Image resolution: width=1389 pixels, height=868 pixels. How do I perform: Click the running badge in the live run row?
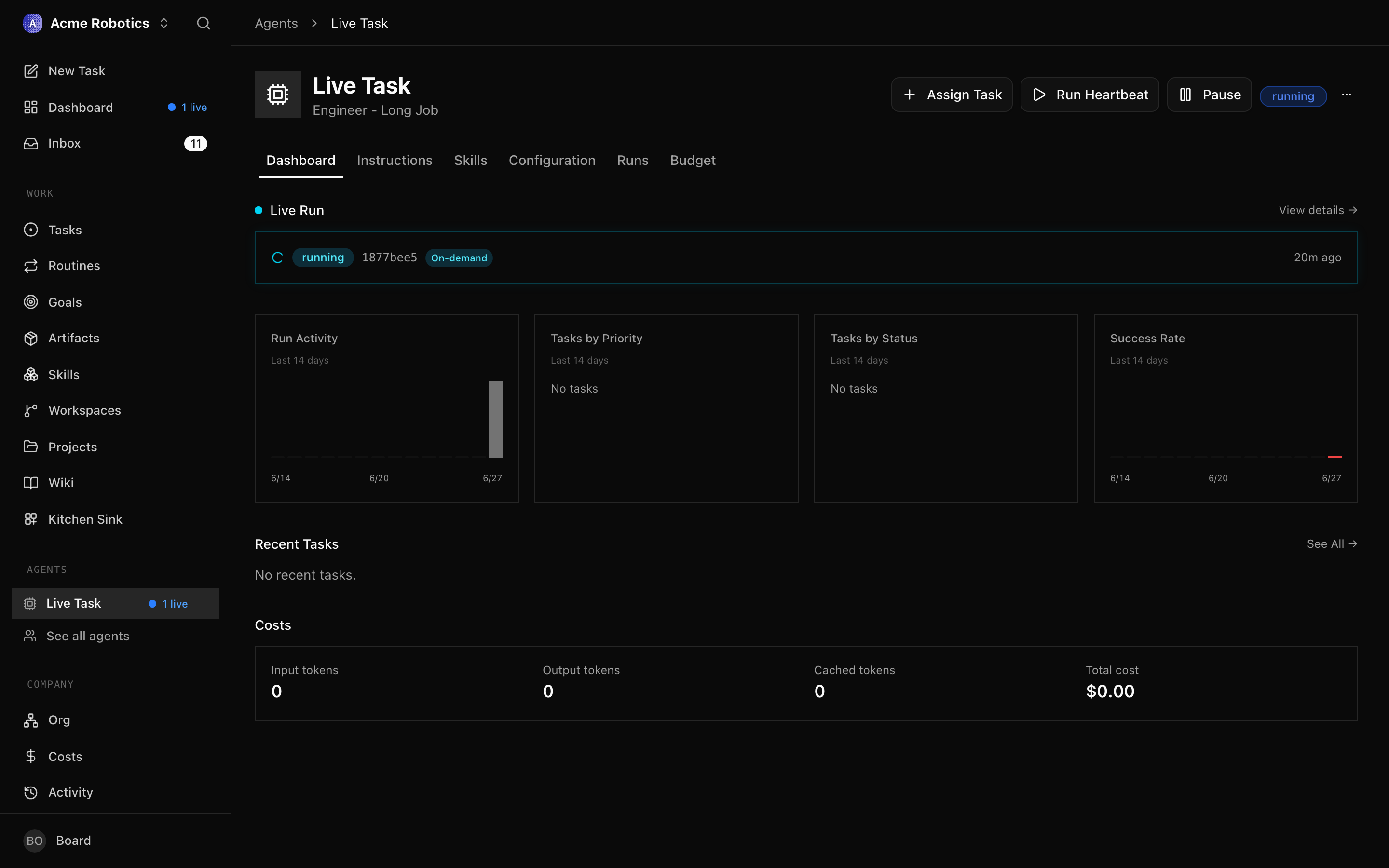click(323, 257)
